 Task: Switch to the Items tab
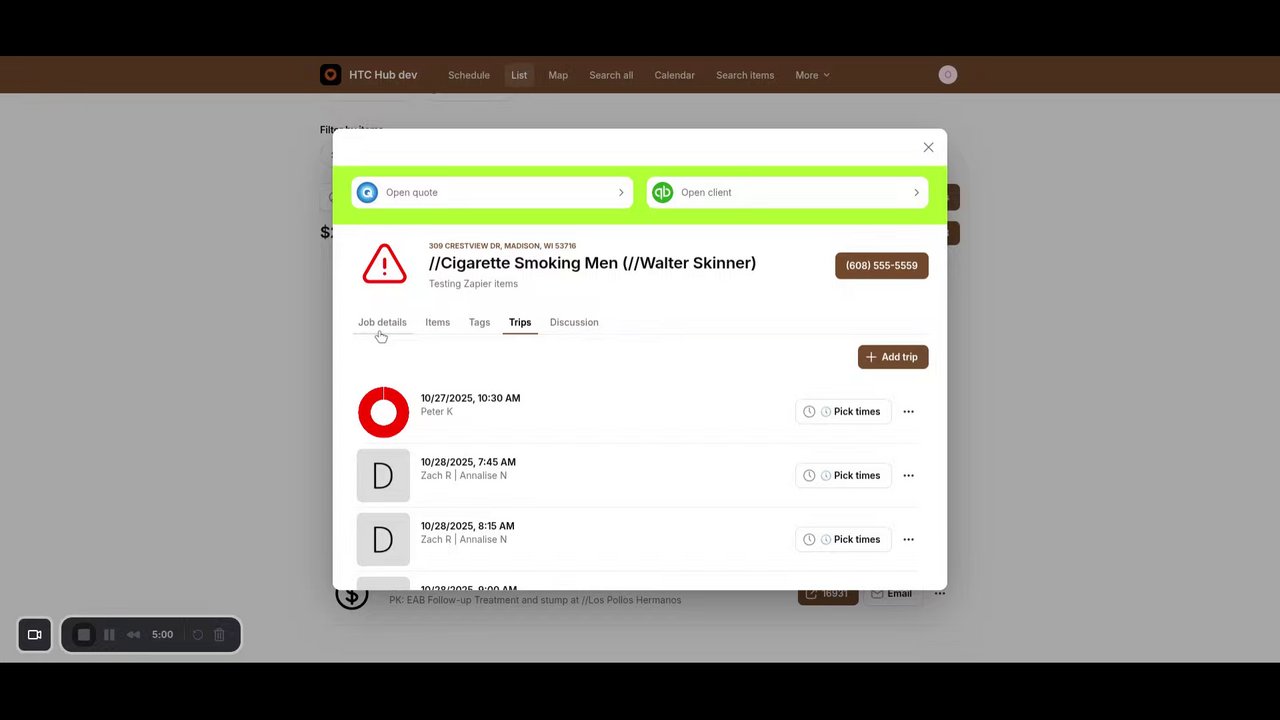click(x=437, y=322)
